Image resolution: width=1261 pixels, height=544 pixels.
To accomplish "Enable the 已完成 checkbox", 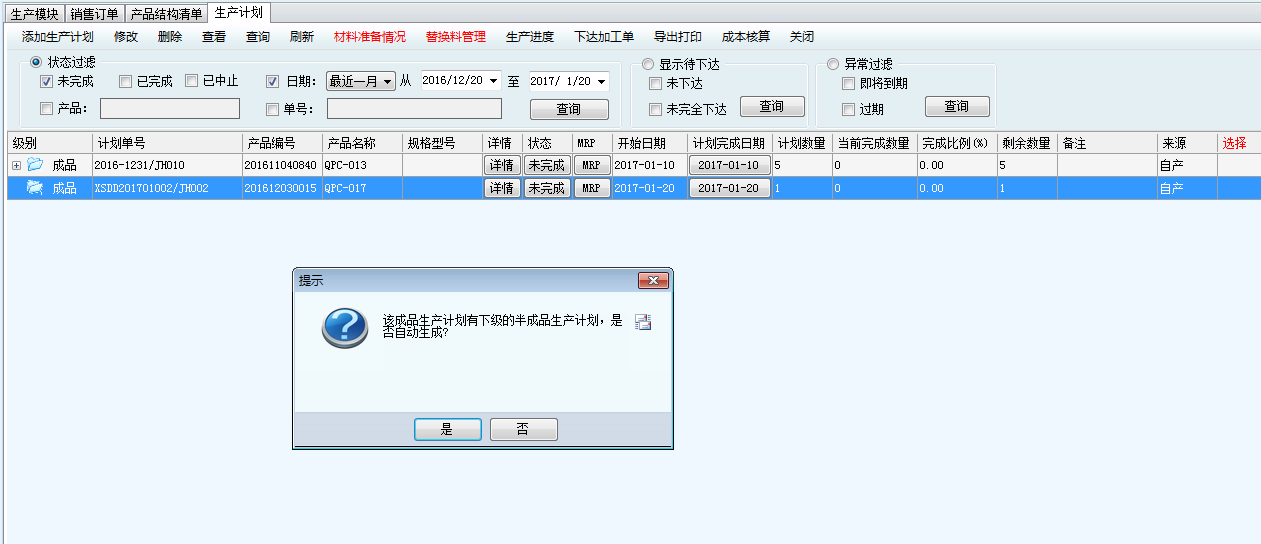I will 125,82.
